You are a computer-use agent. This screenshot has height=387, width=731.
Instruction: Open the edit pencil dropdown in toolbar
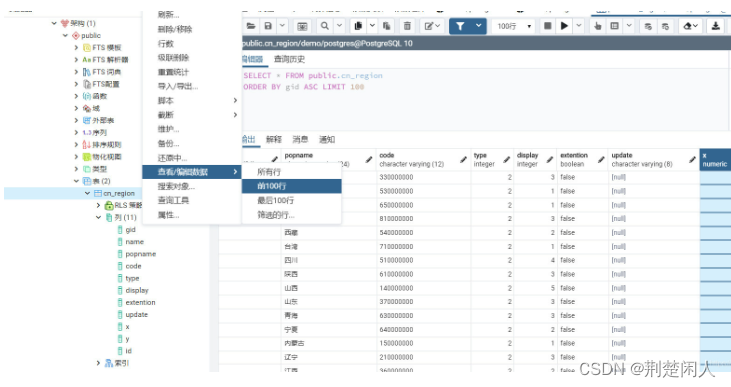pos(432,26)
